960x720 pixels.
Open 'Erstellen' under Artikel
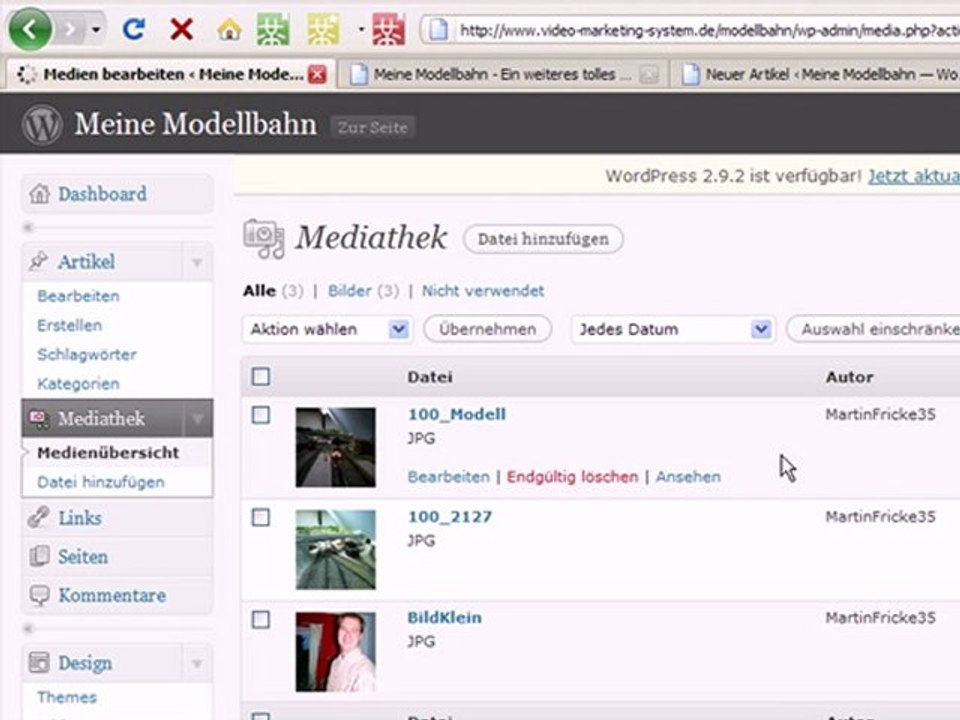coord(69,326)
